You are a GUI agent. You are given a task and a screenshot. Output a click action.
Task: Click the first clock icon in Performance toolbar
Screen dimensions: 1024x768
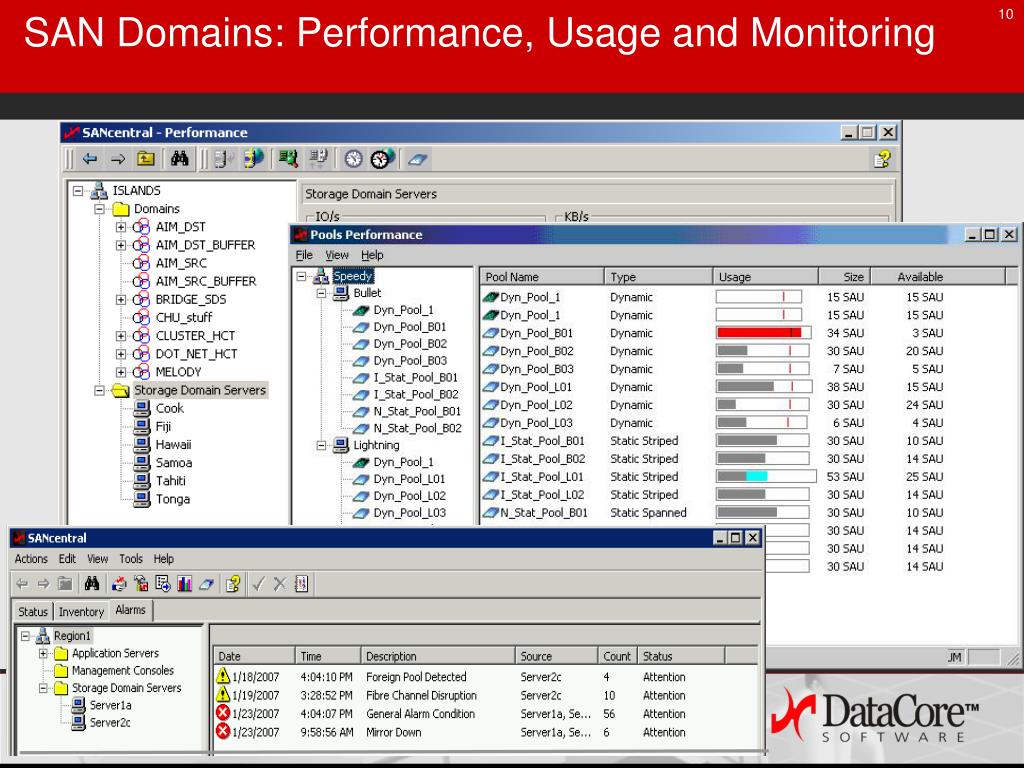click(354, 158)
